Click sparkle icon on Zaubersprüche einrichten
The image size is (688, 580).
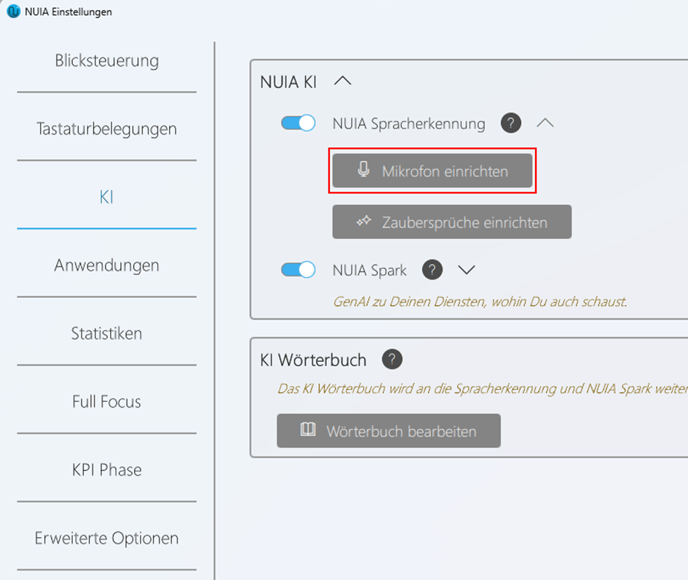point(363,221)
